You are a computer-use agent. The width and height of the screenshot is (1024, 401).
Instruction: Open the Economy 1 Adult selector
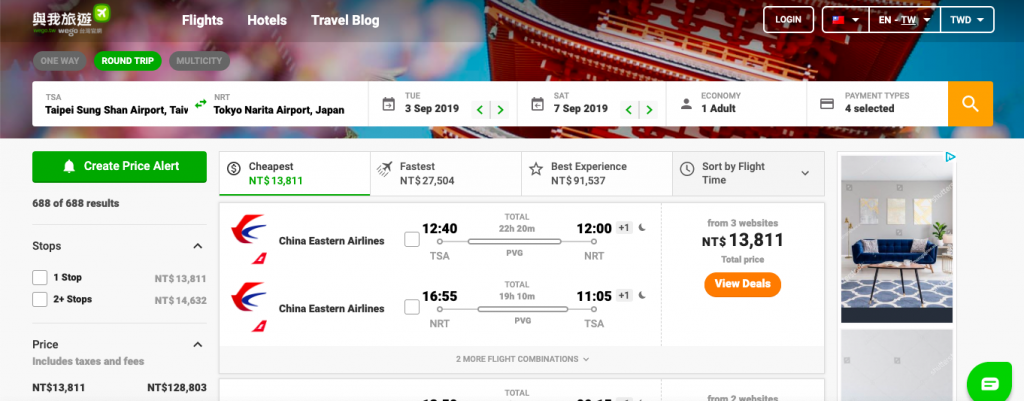[736, 104]
